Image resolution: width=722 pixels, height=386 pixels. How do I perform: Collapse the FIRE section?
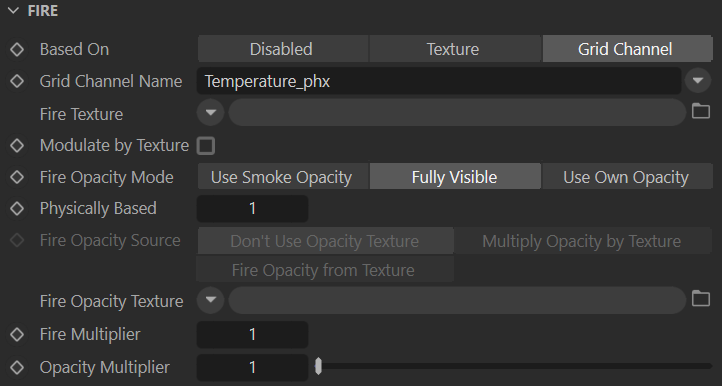pyautogui.click(x=13, y=11)
